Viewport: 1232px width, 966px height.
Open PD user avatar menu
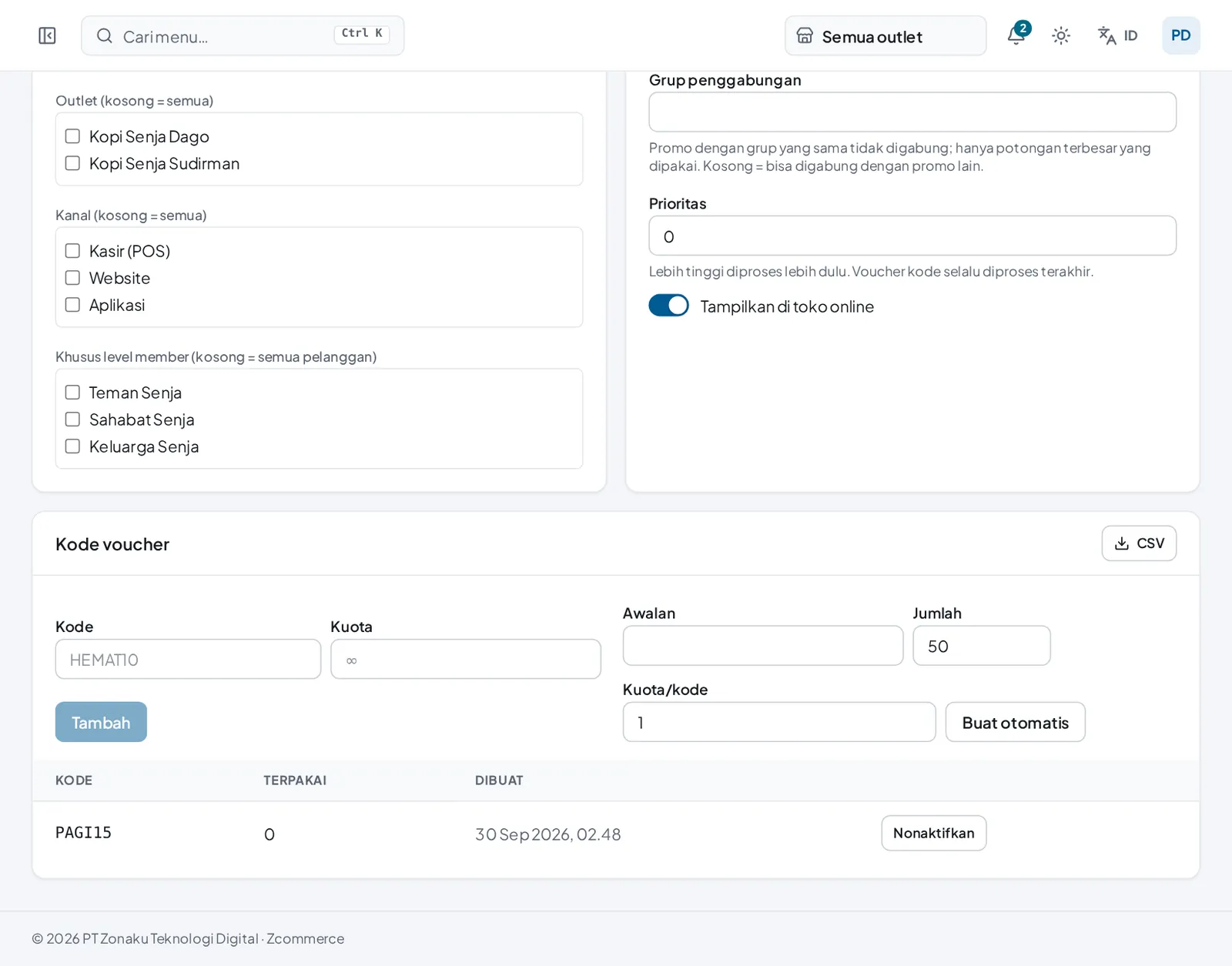[x=1180, y=35]
